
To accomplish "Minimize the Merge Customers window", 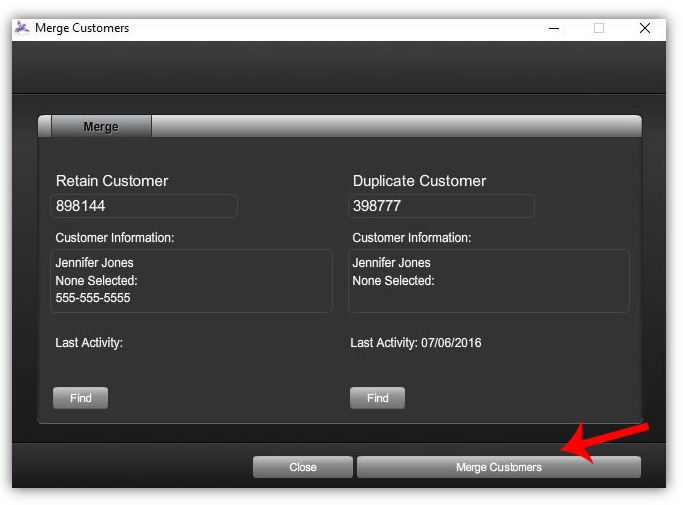I will (x=554, y=28).
